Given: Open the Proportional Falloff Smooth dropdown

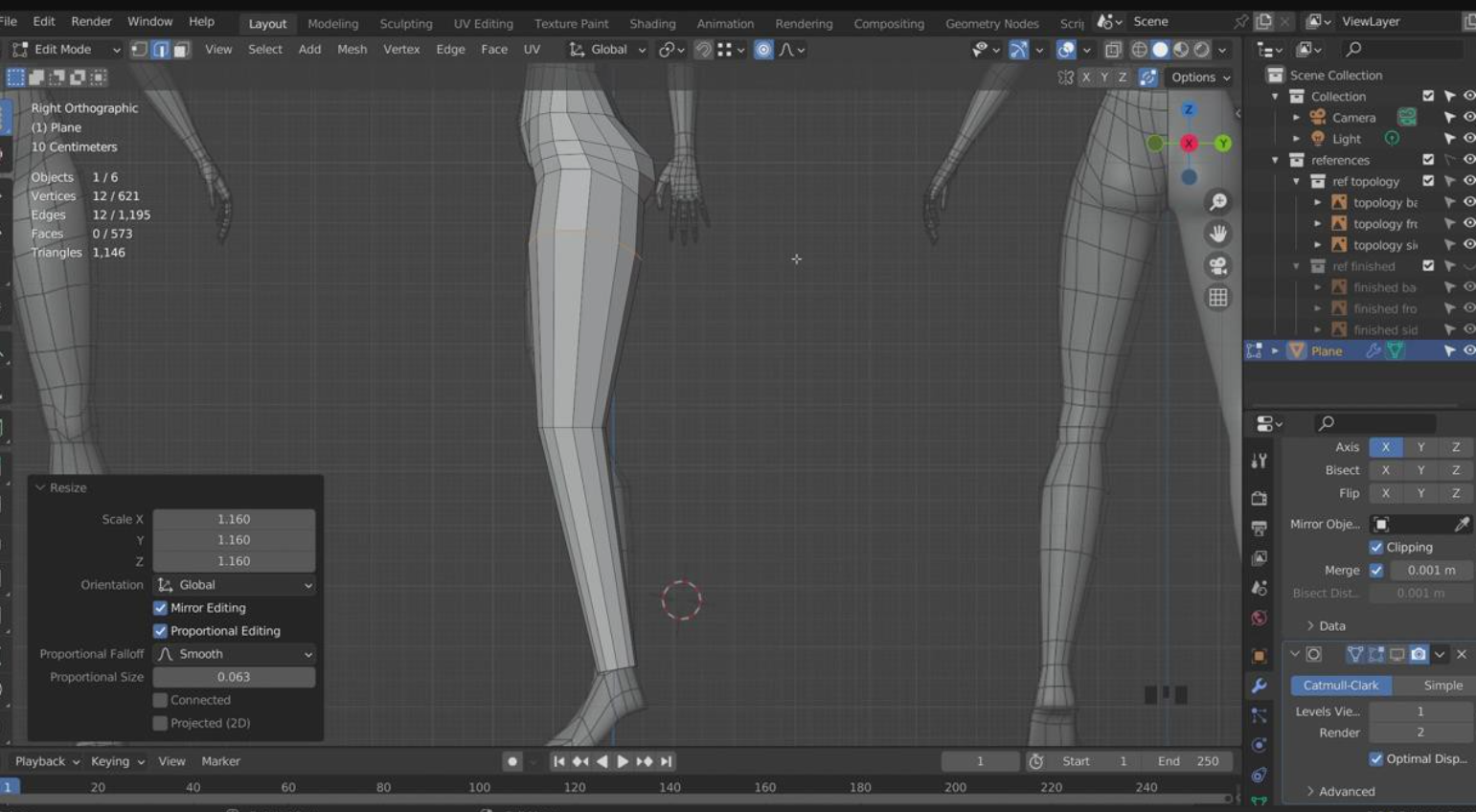Looking at the screenshot, I should [x=235, y=654].
